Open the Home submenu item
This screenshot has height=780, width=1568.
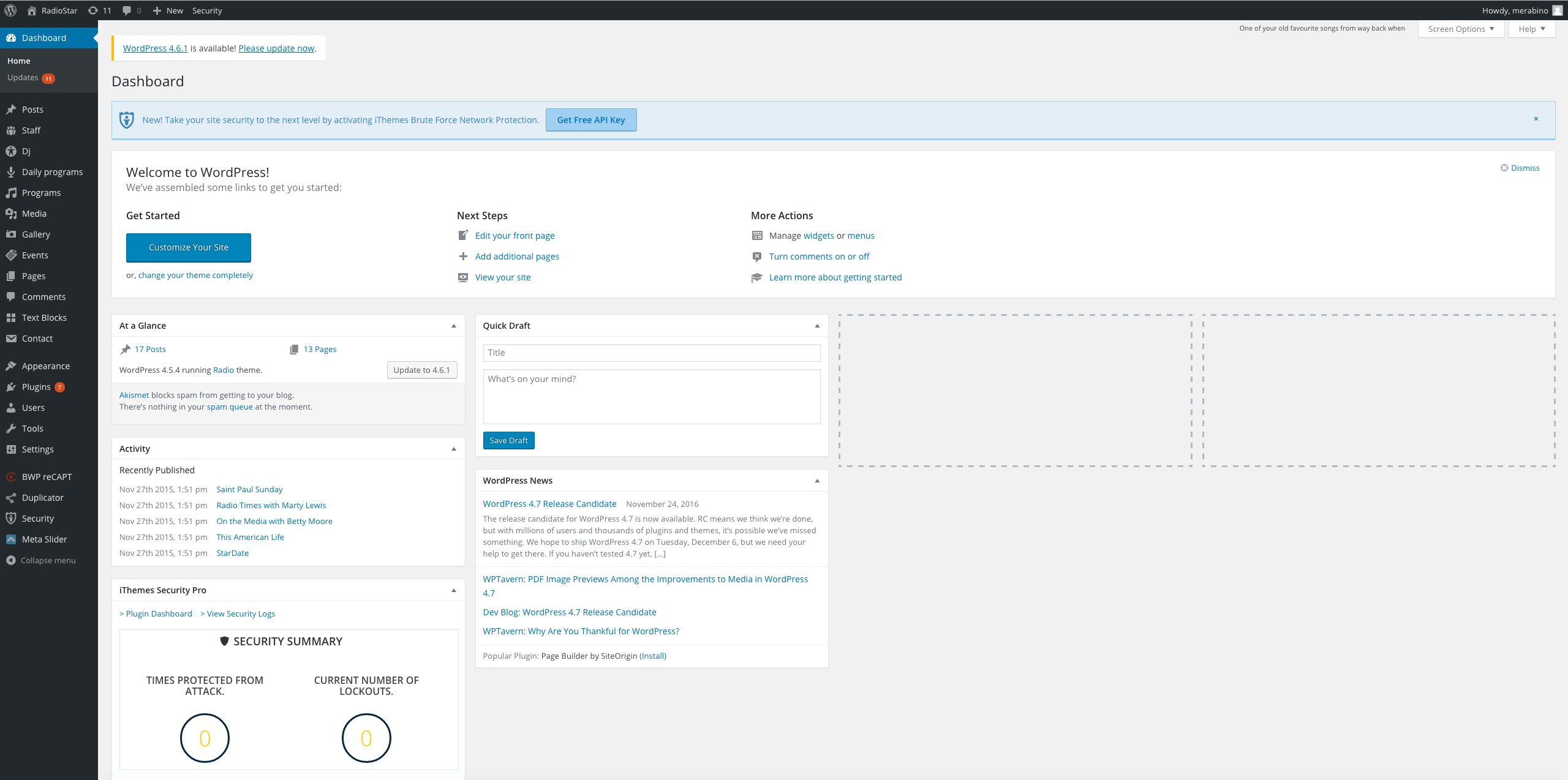pyautogui.click(x=19, y=61)
